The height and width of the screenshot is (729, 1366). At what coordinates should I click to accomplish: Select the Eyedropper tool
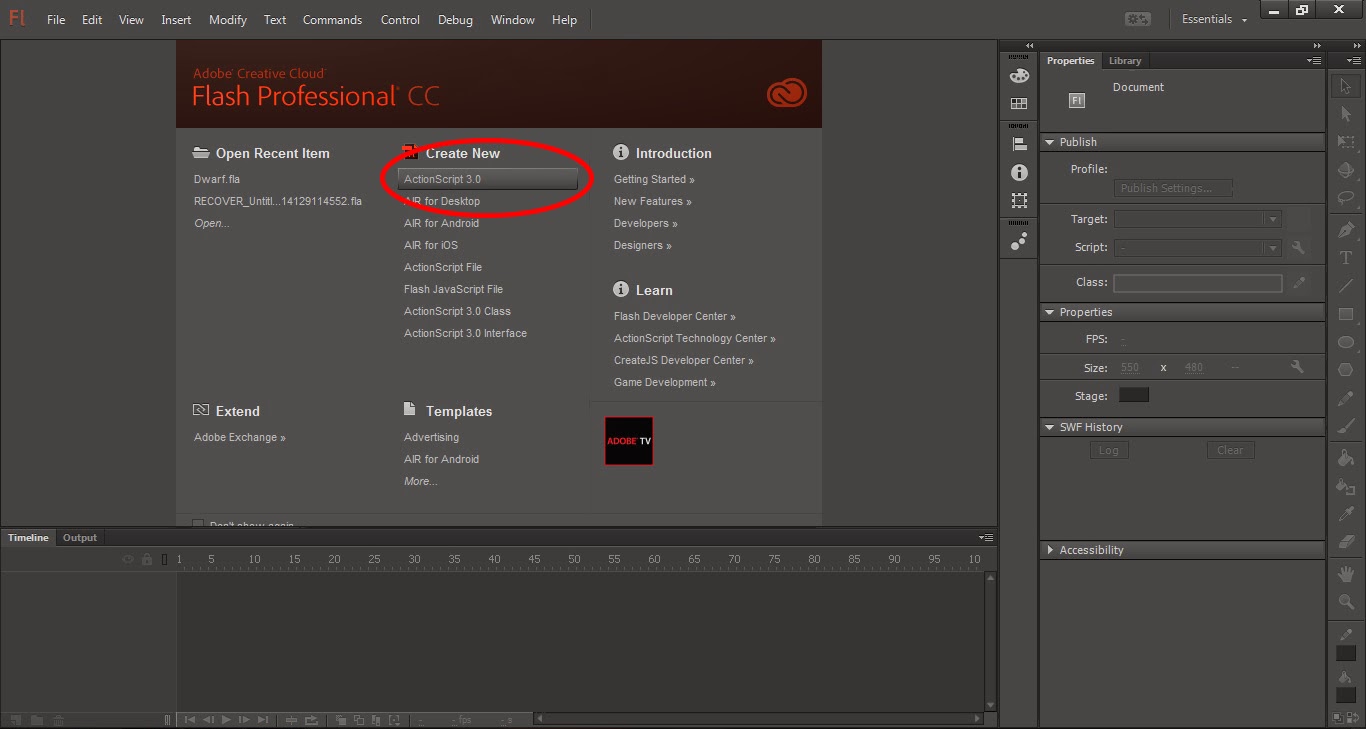1346,514
